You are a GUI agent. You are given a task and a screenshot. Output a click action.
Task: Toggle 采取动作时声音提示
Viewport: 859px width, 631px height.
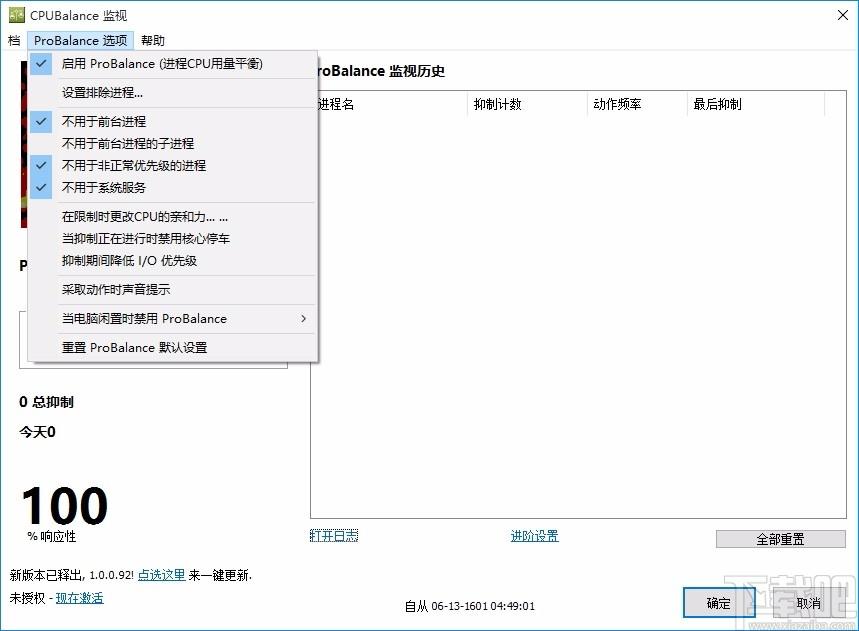[172, 290]
